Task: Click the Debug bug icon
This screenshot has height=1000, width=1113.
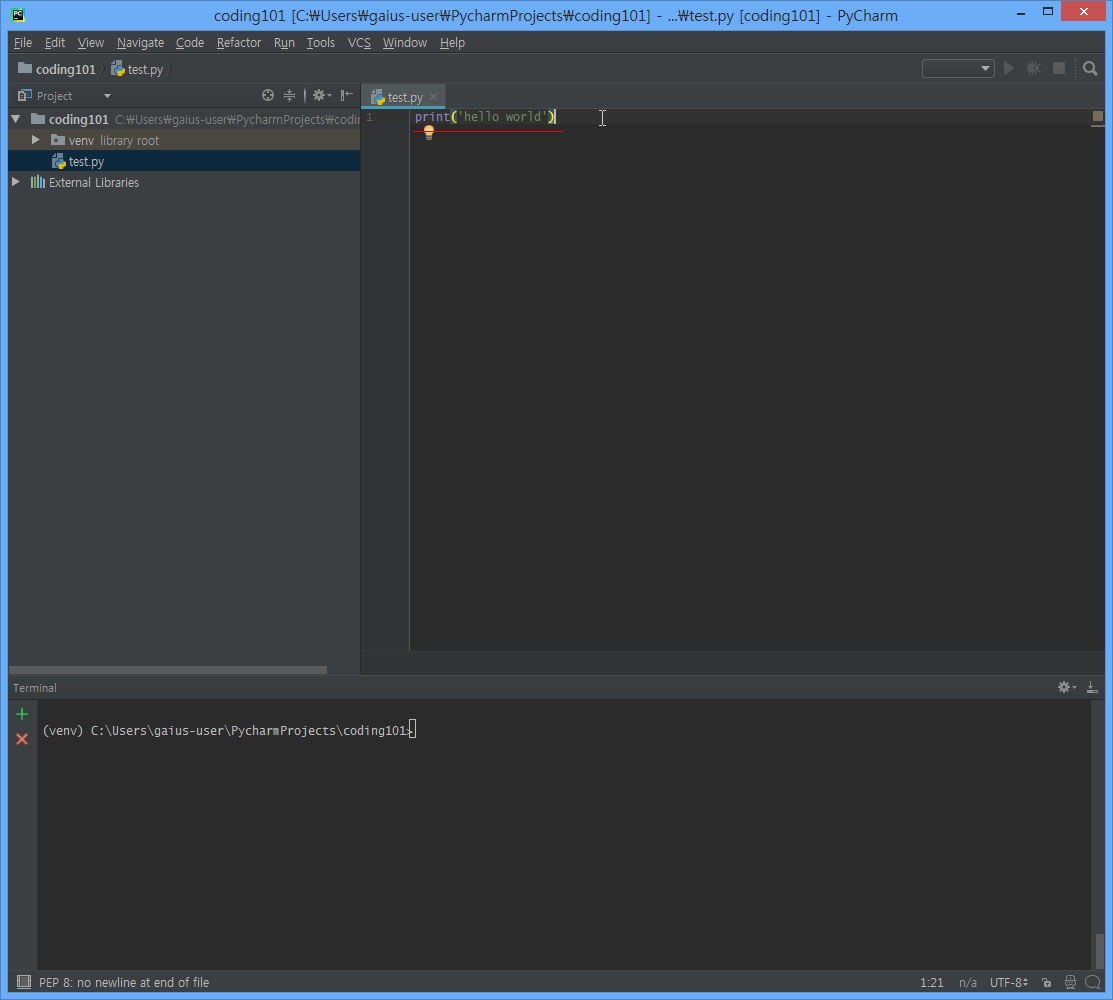Action: tap(1034, 68)
